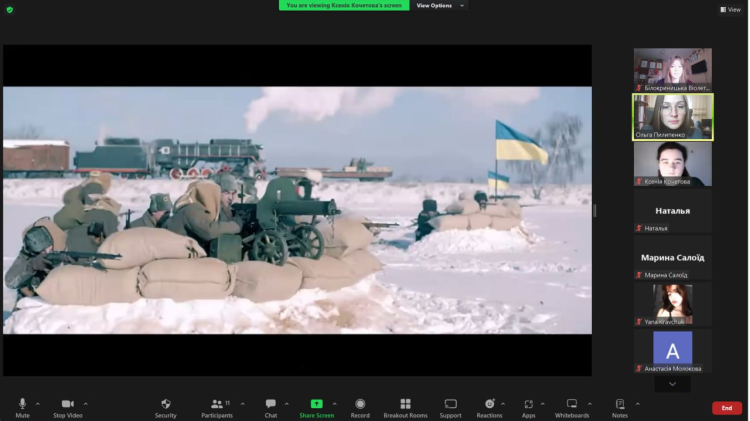Stop Video camera toggle
This screenshot has height=421, width=750.
67,405
